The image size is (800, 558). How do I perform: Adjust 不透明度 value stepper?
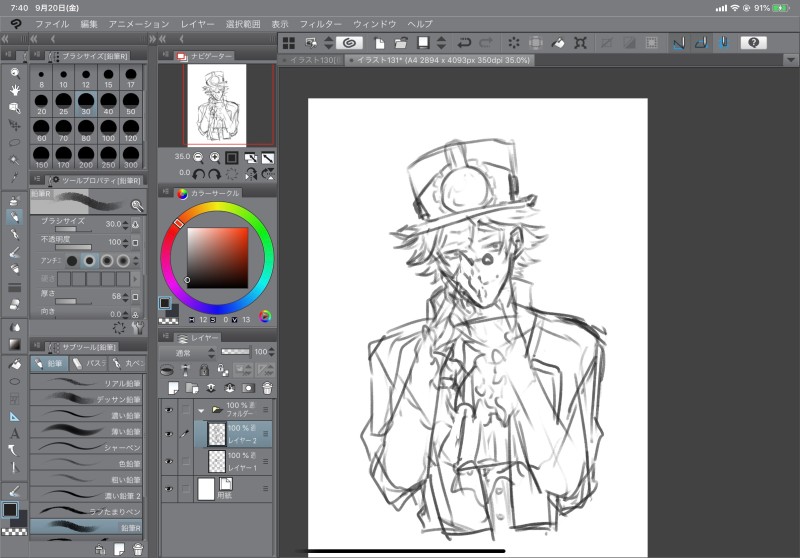tap(126, 242)
